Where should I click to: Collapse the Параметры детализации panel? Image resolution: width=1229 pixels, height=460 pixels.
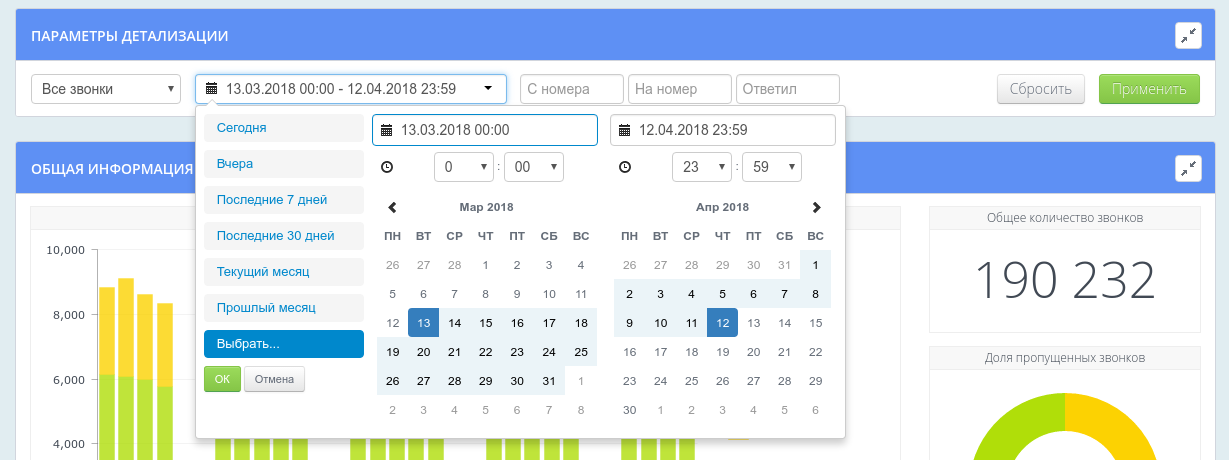(1187, 36)
